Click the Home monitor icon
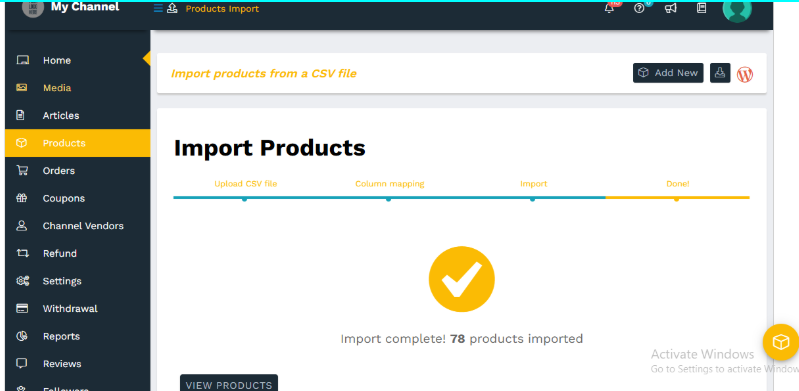The image size is (799, 391). (22, 60)
